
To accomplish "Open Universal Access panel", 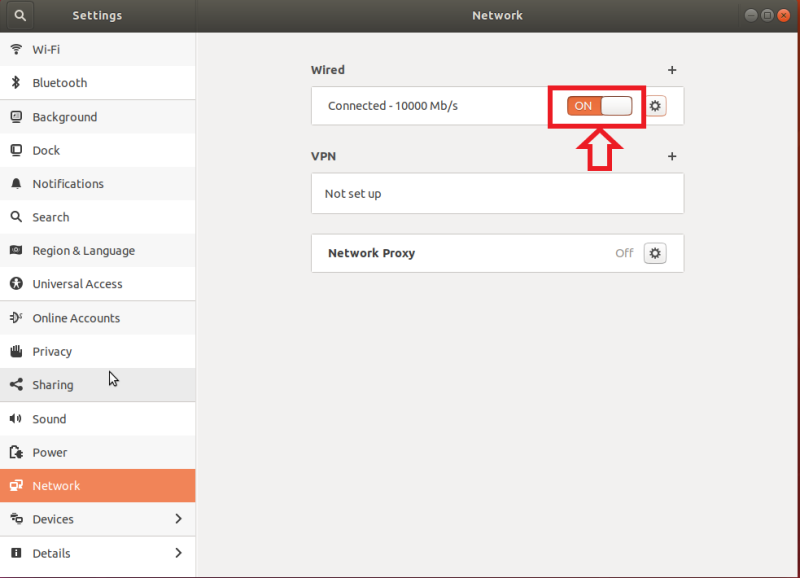I will coord(77,284).
